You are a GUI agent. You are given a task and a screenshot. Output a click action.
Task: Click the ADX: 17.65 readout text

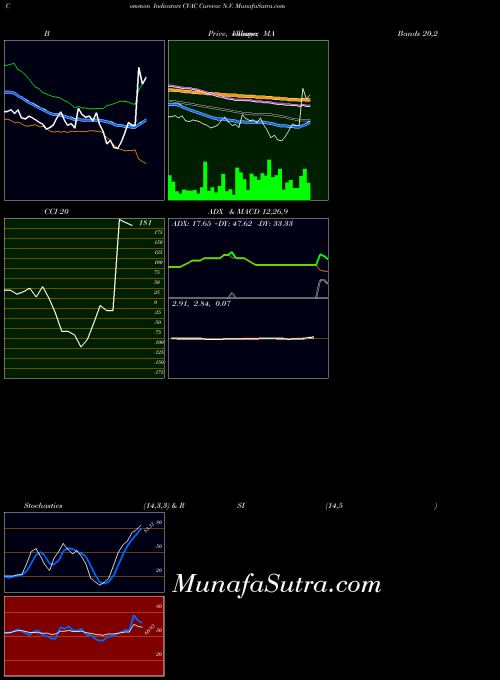tap(192, 224)
